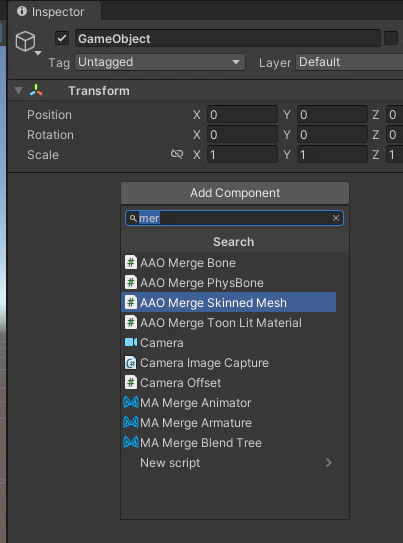Screen dimensions: 403x543
Task: Toggle the GameObject active checkbox
Action: 62,38
